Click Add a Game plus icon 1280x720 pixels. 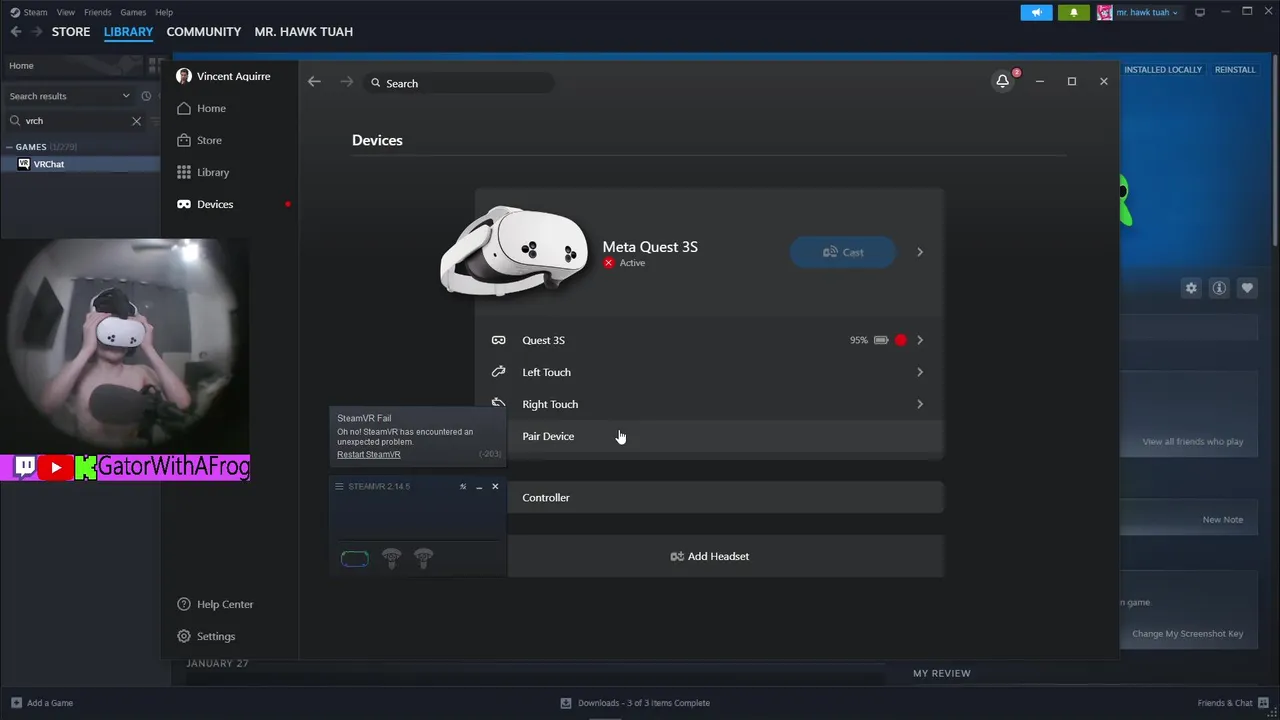(15, 703)
